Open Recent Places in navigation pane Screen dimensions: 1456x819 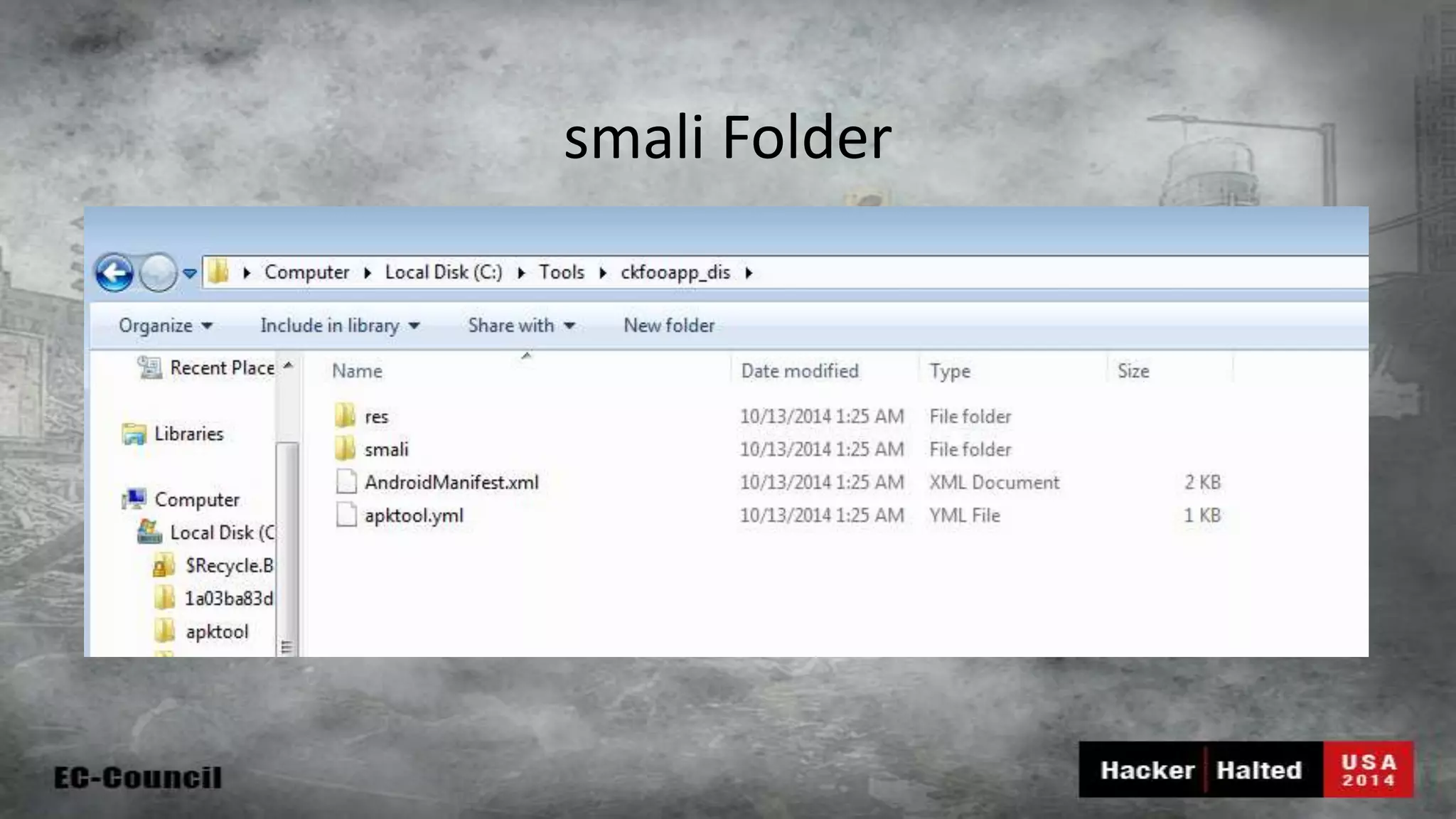(223, 368)
